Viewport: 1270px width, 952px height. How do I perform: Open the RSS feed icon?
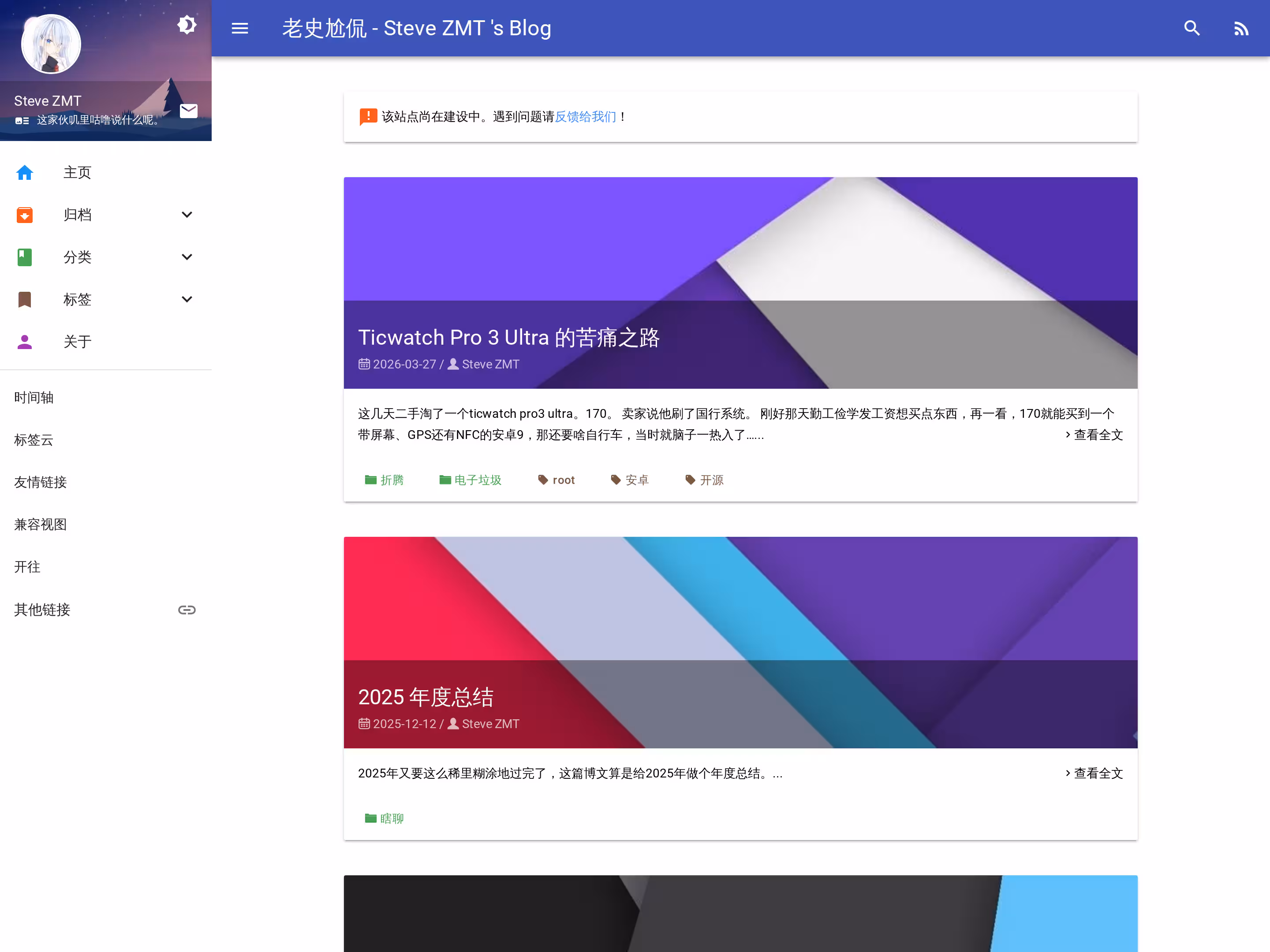(x=1241, y=28)
